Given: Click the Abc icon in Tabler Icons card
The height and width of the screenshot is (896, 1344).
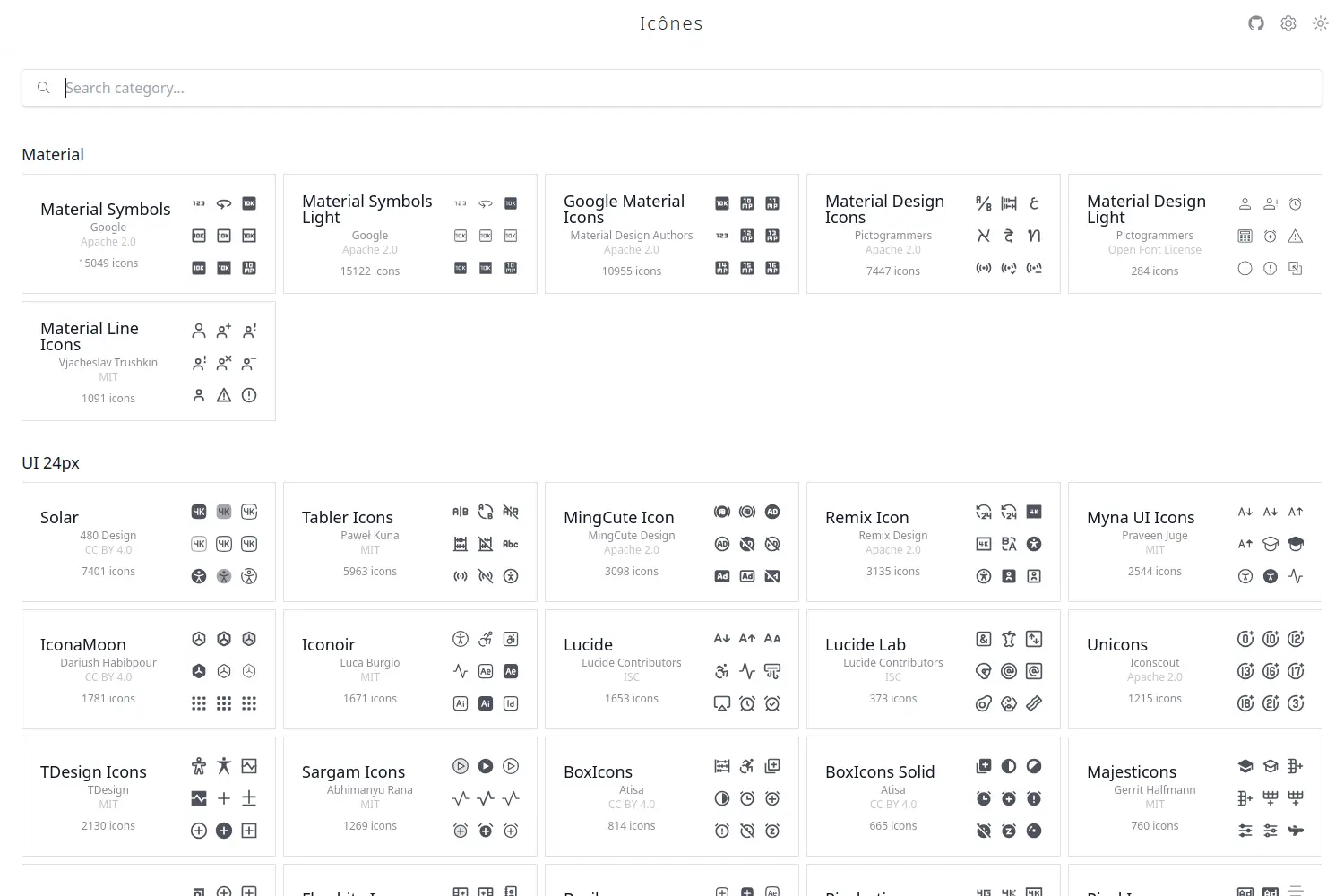Looking at the screenshot, I should coord(511,544).
